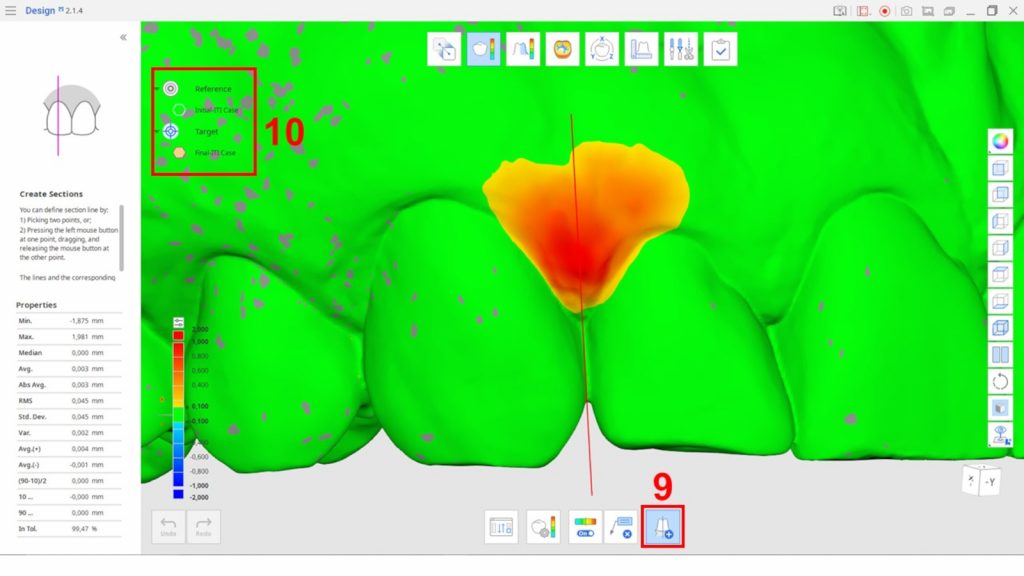Click the Var. row in Properties
This screenshot has height=576, width=1024.
[69, 433]
